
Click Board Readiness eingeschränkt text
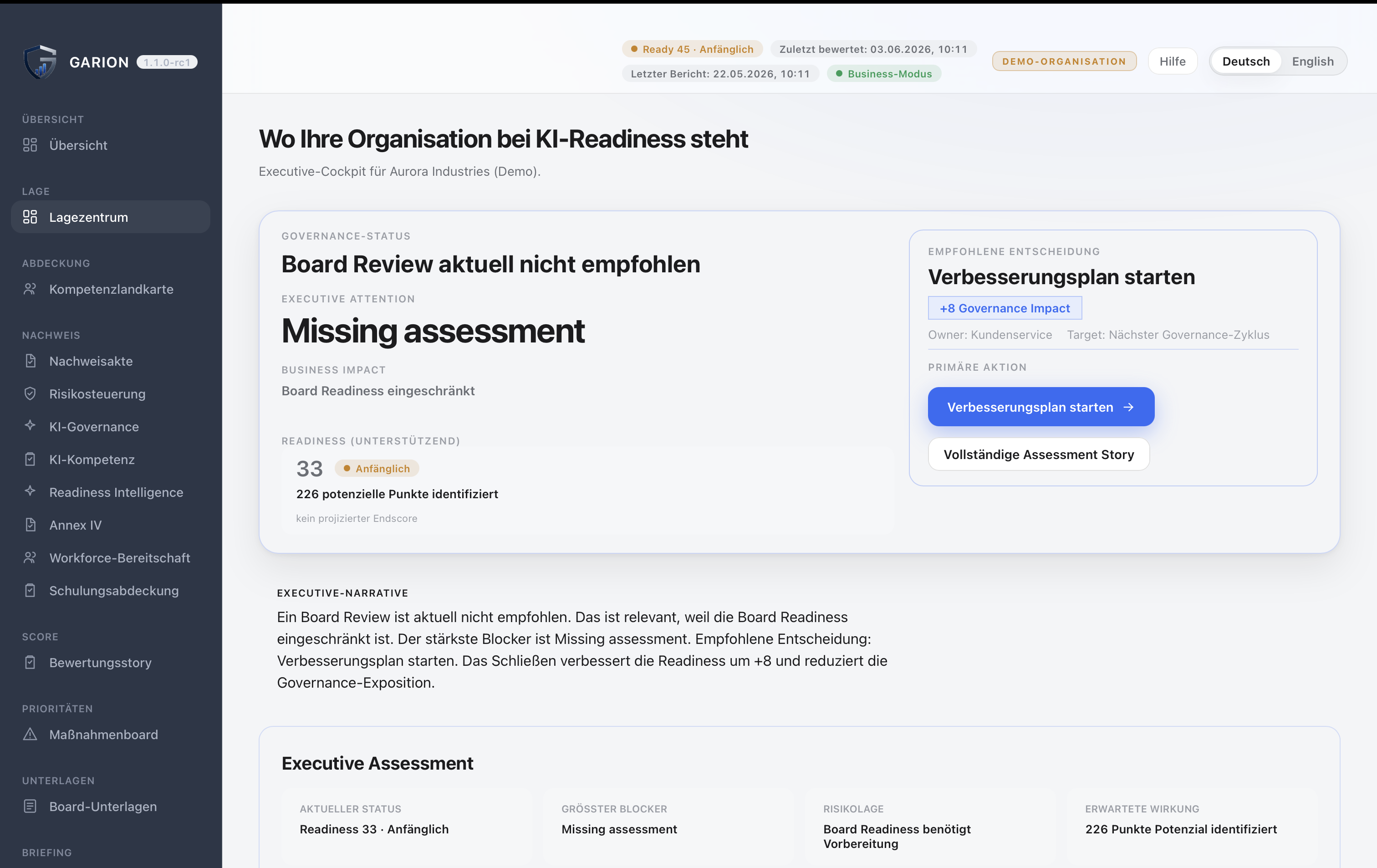pos(378,391)
